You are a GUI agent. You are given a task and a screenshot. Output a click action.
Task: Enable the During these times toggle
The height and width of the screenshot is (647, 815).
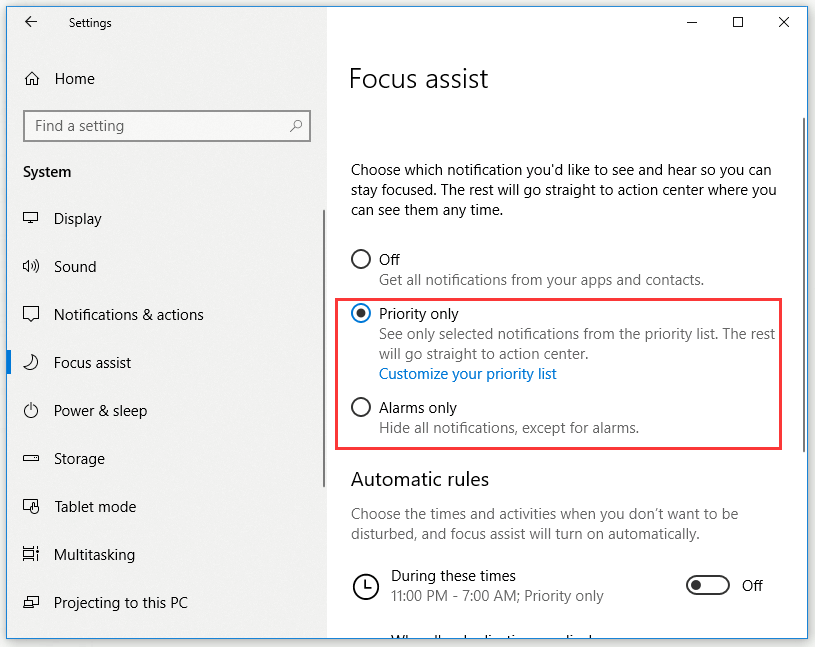point(708,585)
